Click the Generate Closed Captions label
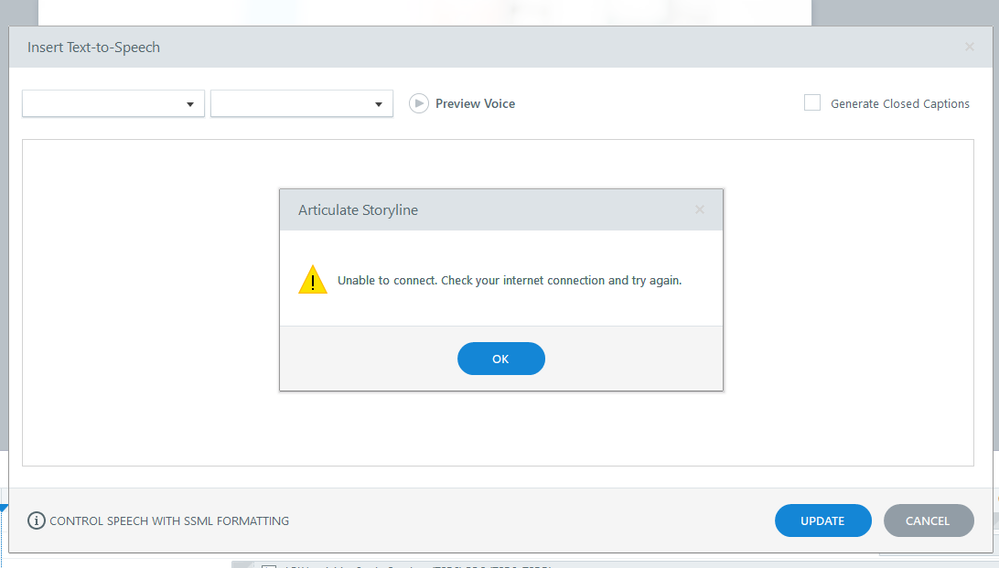This screenshot has width=999, height=568. (900, 104)
